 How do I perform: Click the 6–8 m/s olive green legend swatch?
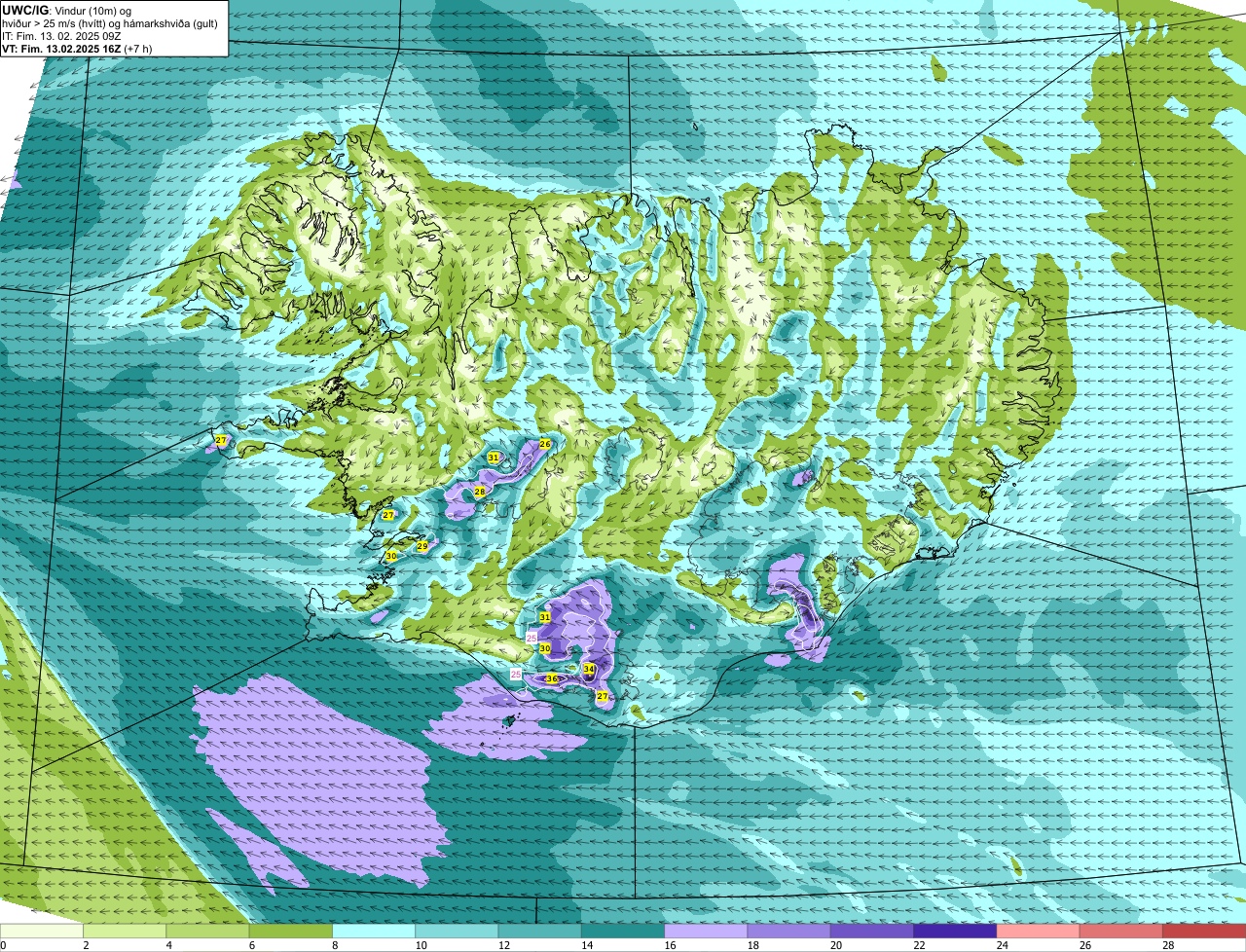coord(290,931)
